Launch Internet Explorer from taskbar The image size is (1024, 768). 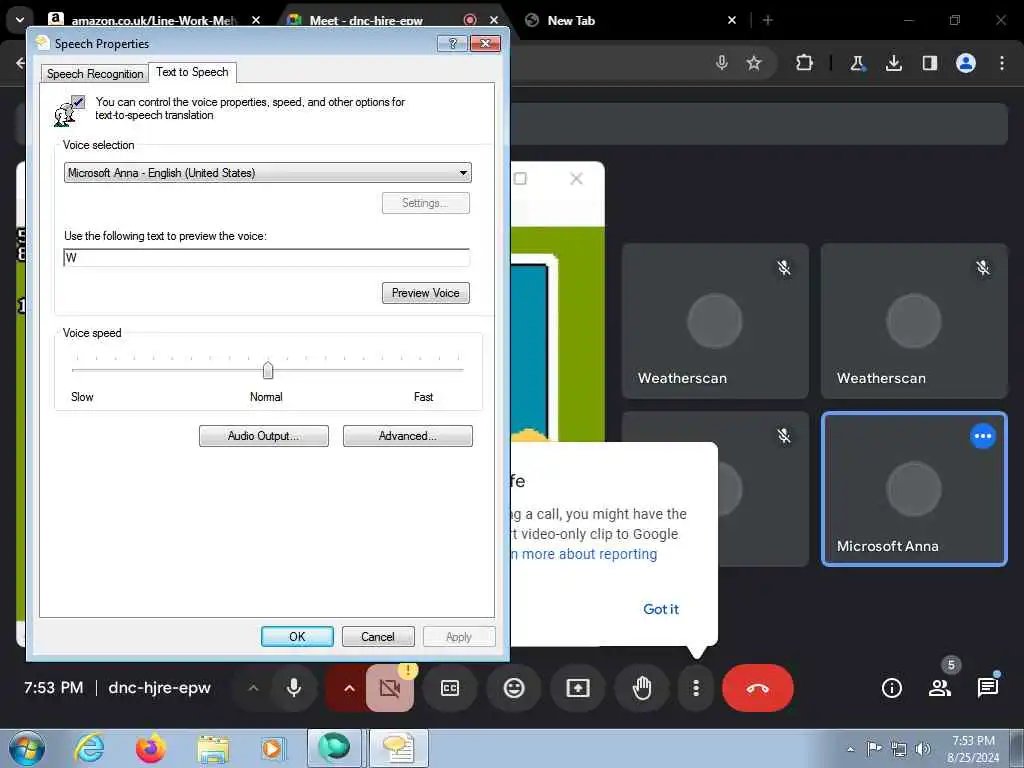[89, 748]
